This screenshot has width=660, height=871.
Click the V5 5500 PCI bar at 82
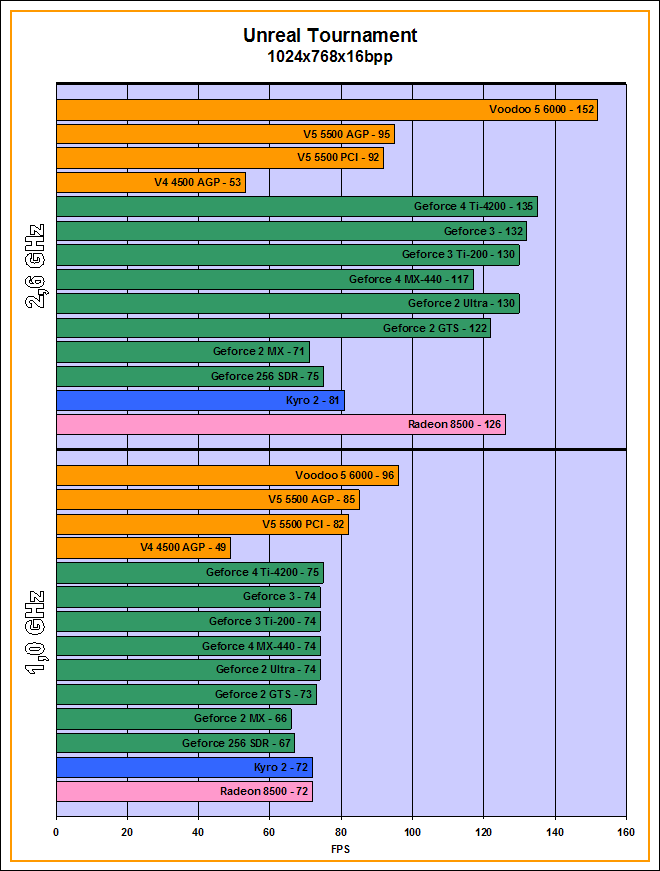click(202, 524)
